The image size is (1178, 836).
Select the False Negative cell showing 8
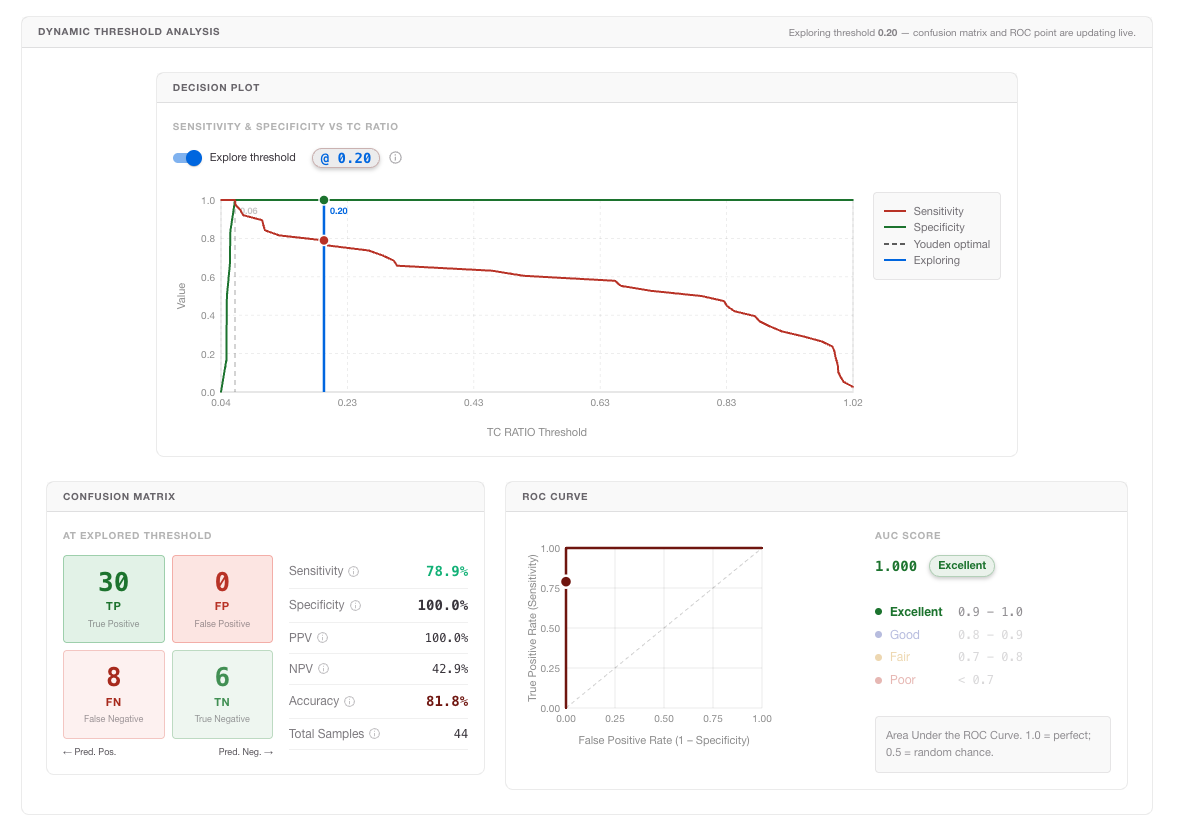pyautogui.click(x=113, y=694)
